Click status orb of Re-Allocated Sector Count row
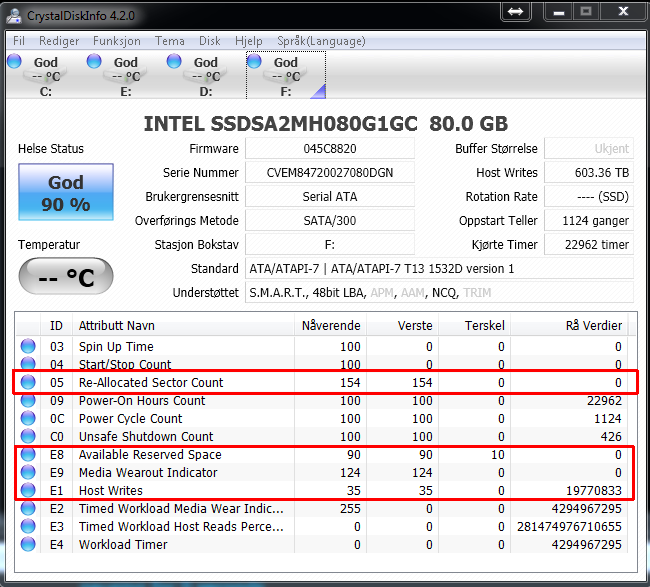Image resolution: width=650 pixels, height=587 pixels. point(28,382)
